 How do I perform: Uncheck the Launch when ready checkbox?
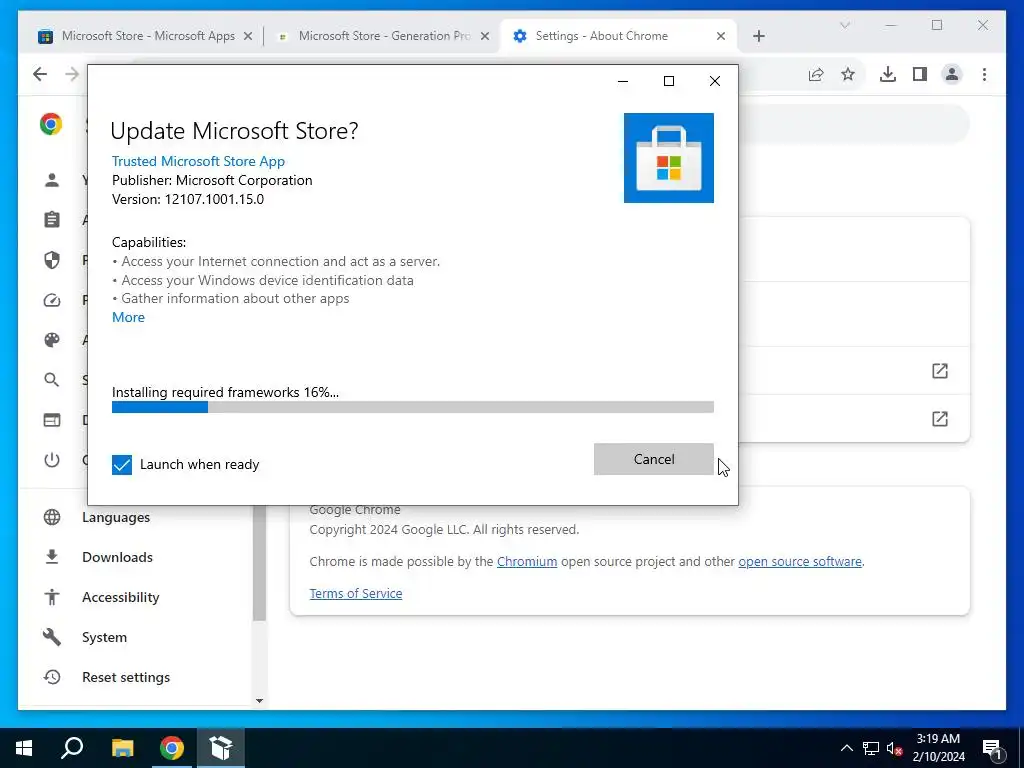tap(121, 464)
